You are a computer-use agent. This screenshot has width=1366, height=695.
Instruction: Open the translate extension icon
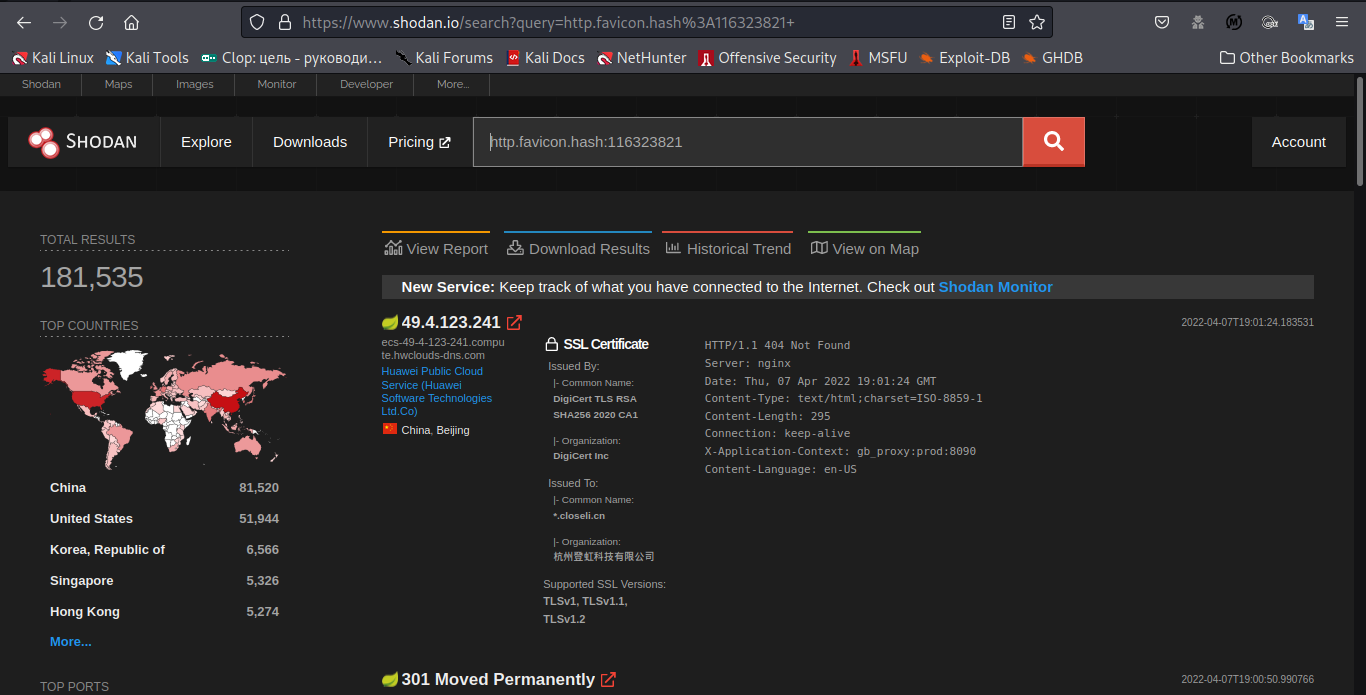(x=1306, y=22)
